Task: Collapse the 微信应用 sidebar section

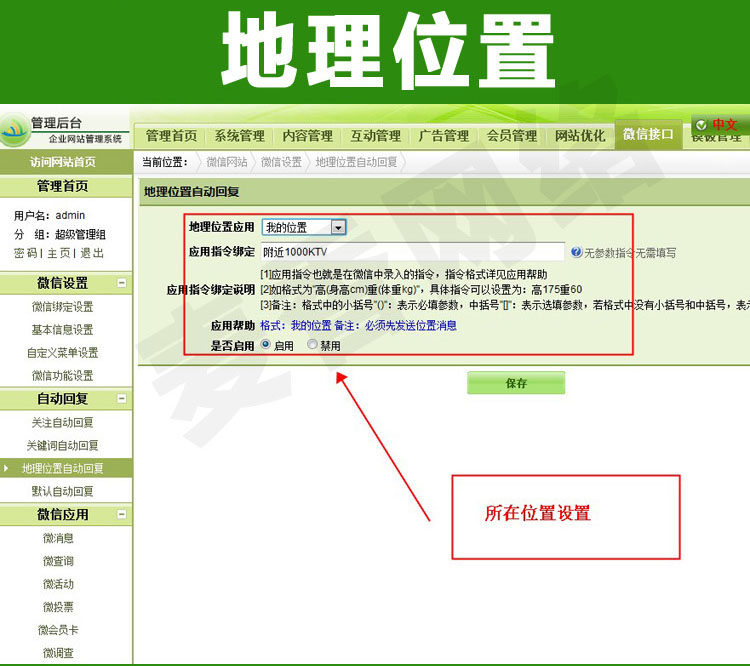Action: click(x=122, y=514)
